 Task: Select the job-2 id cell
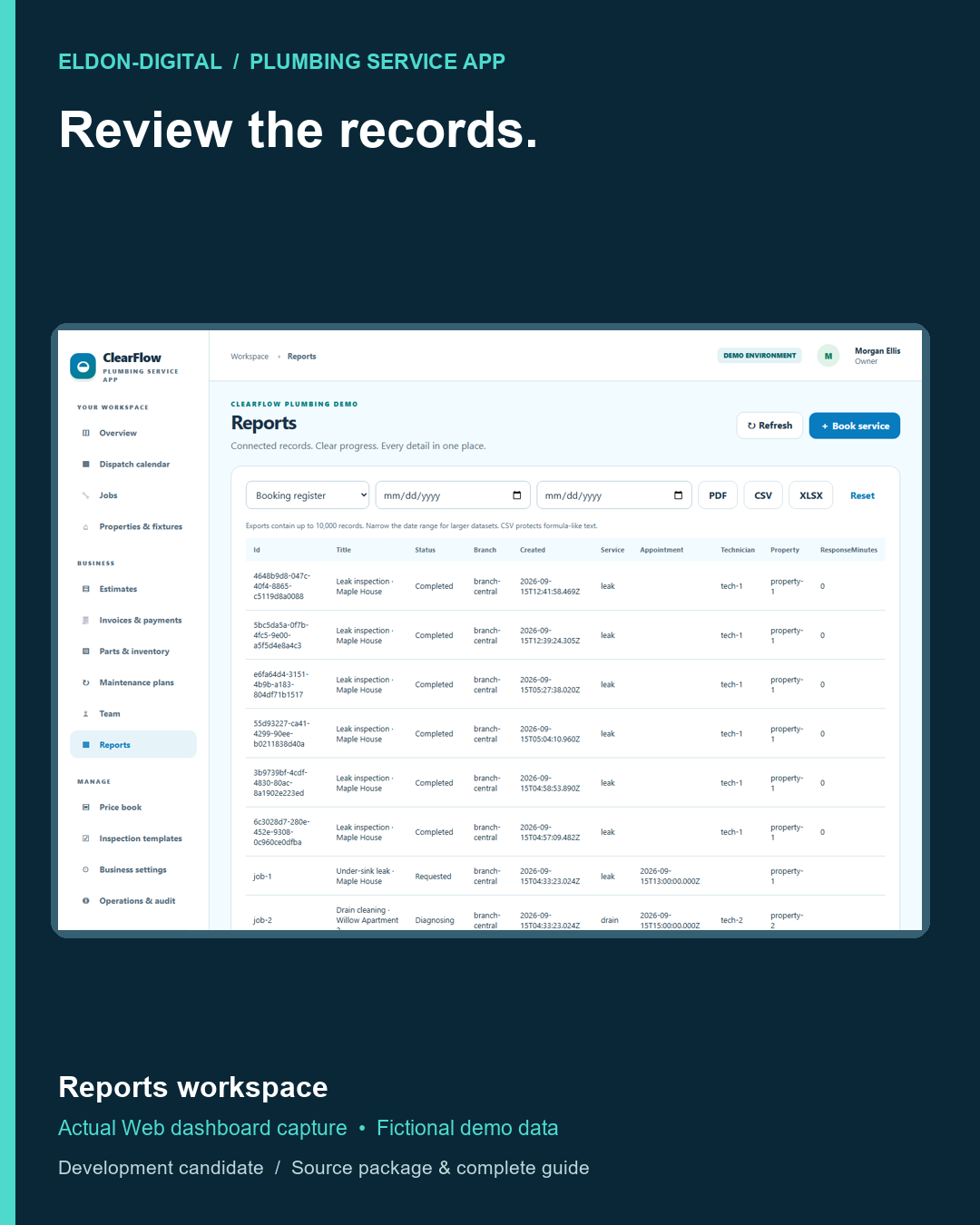262,920
